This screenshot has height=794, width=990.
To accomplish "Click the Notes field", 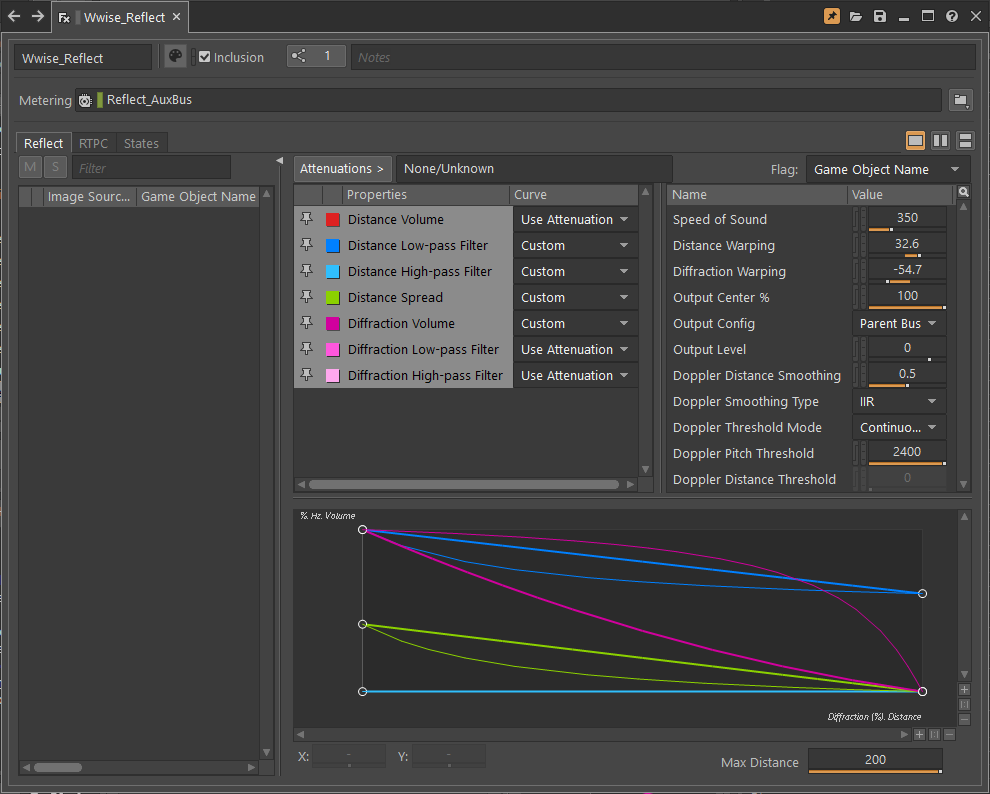I will pos(663,57).
